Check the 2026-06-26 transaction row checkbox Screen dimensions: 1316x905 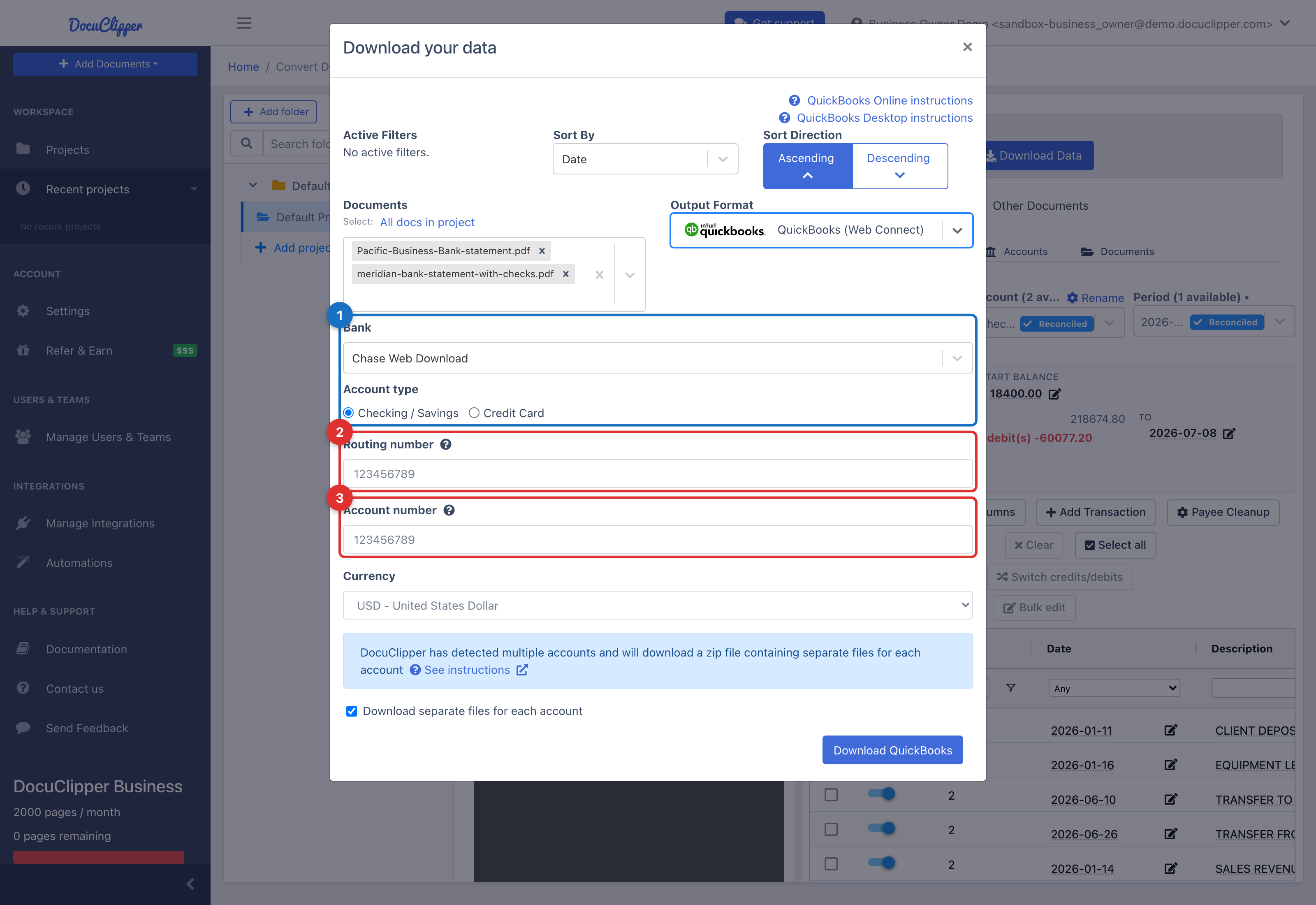832,830
